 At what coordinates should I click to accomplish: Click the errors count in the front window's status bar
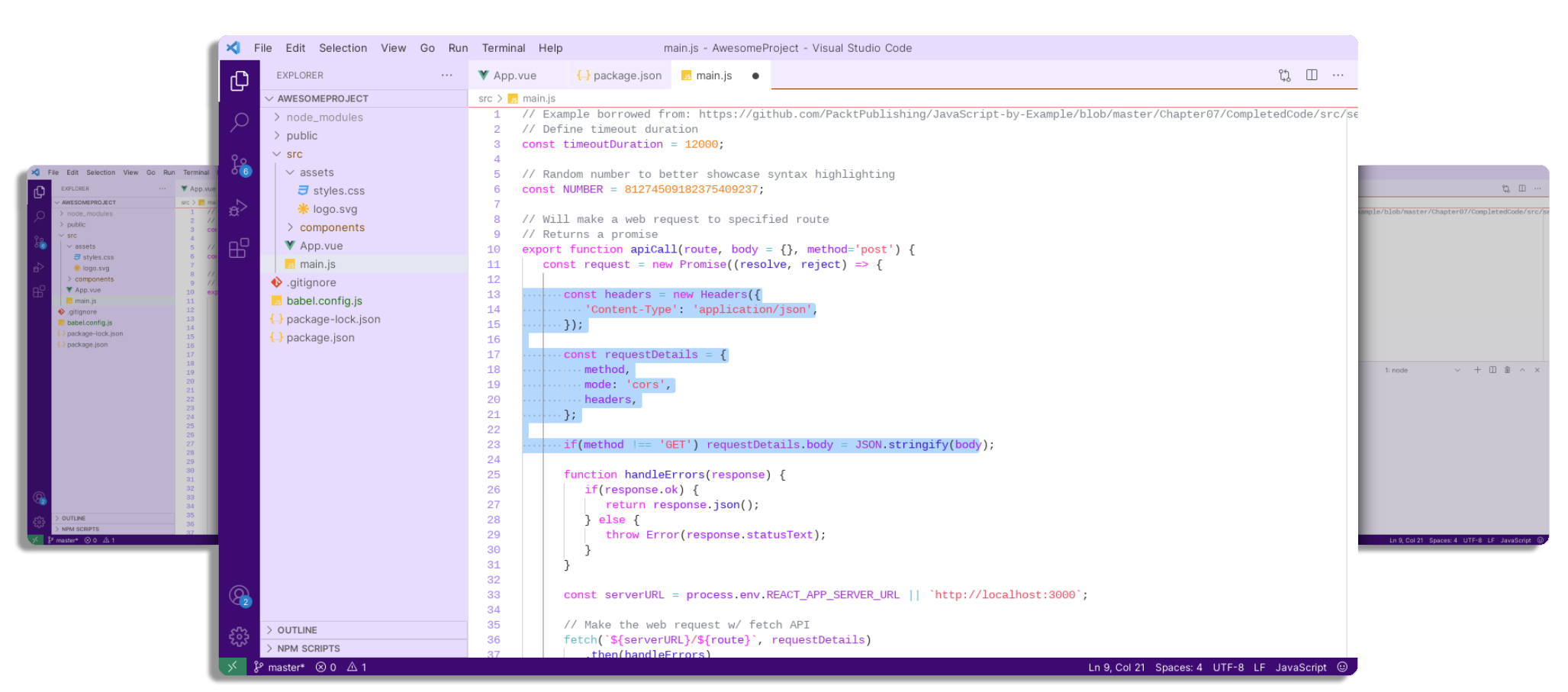[327, 667]
